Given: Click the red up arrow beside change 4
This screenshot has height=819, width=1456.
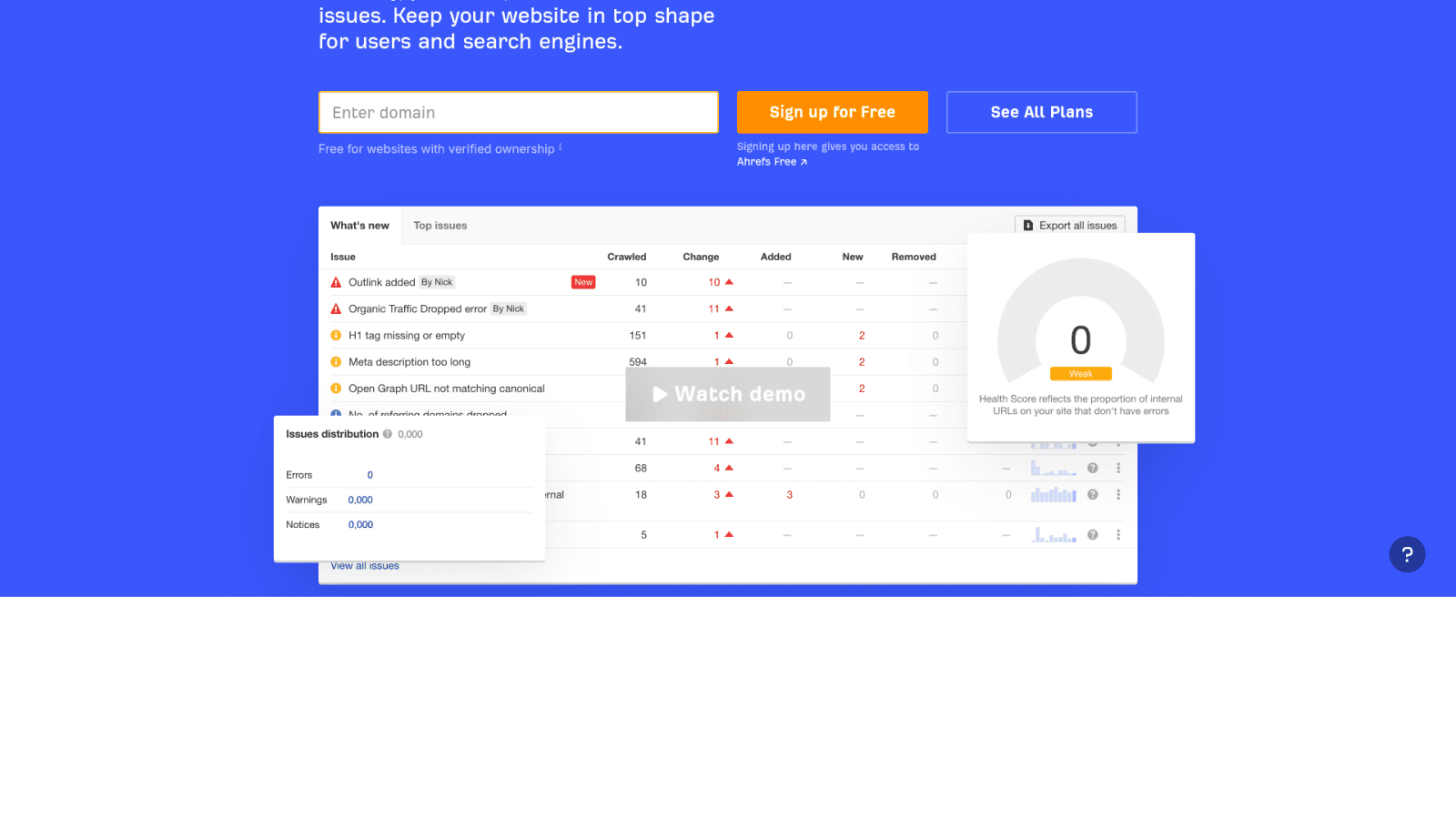Looking at the screenshot, I should click(x=729, y=468).
